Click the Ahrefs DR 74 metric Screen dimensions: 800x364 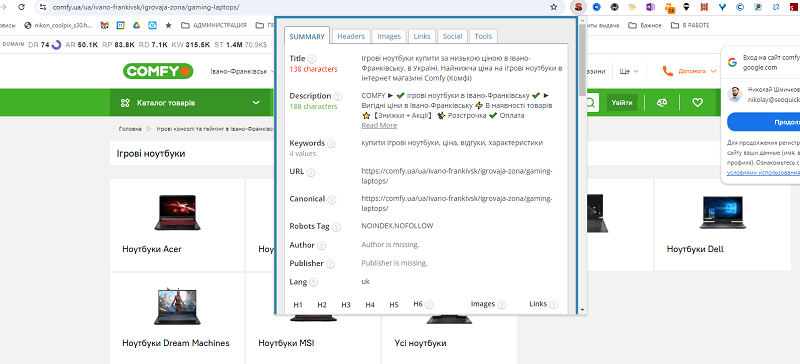[x=45, y=45]
